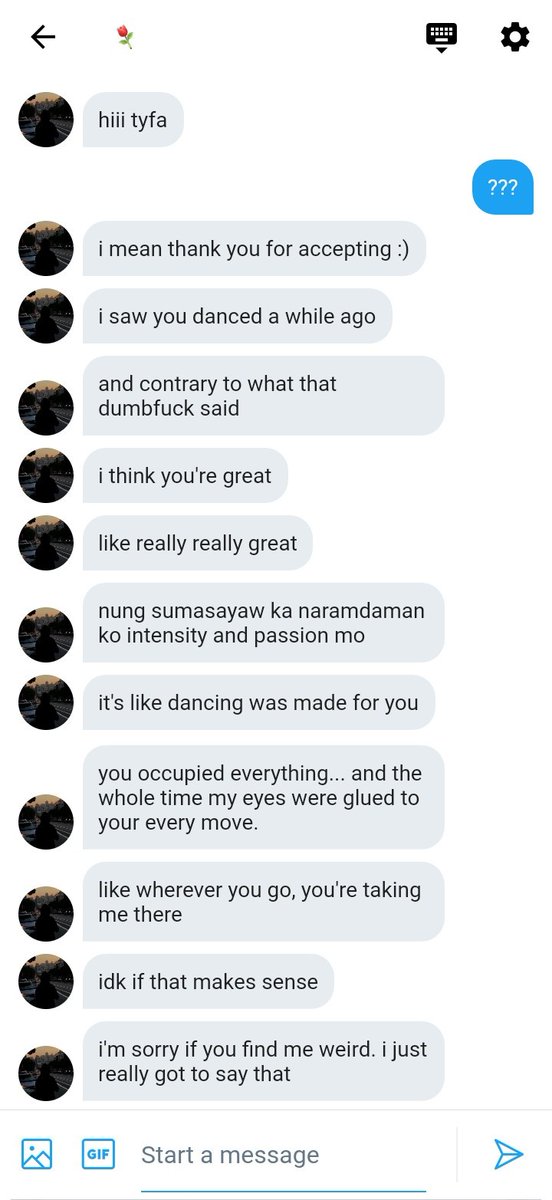Tap 'you occupied everything...' message
Viewport: 552px width, 1200px height.
(x=263, y=798)
